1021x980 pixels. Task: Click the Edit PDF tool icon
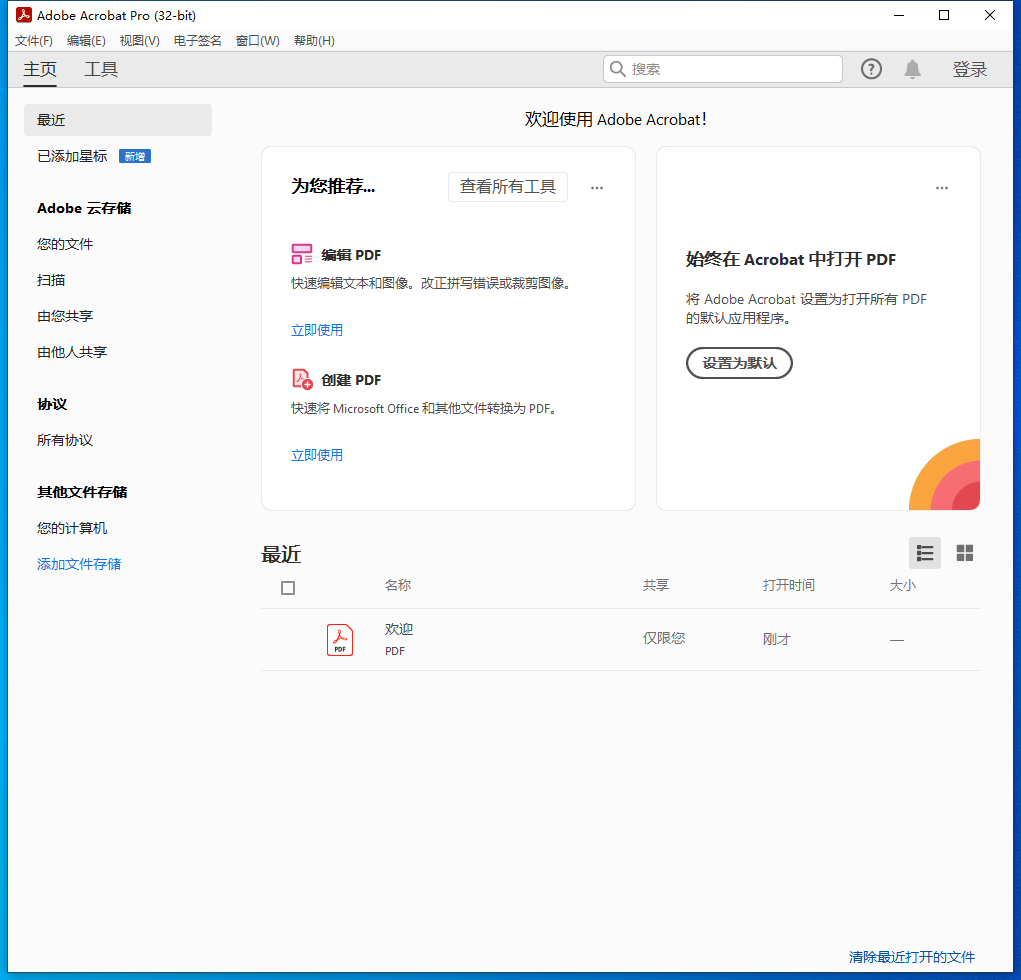click(301, 254)
